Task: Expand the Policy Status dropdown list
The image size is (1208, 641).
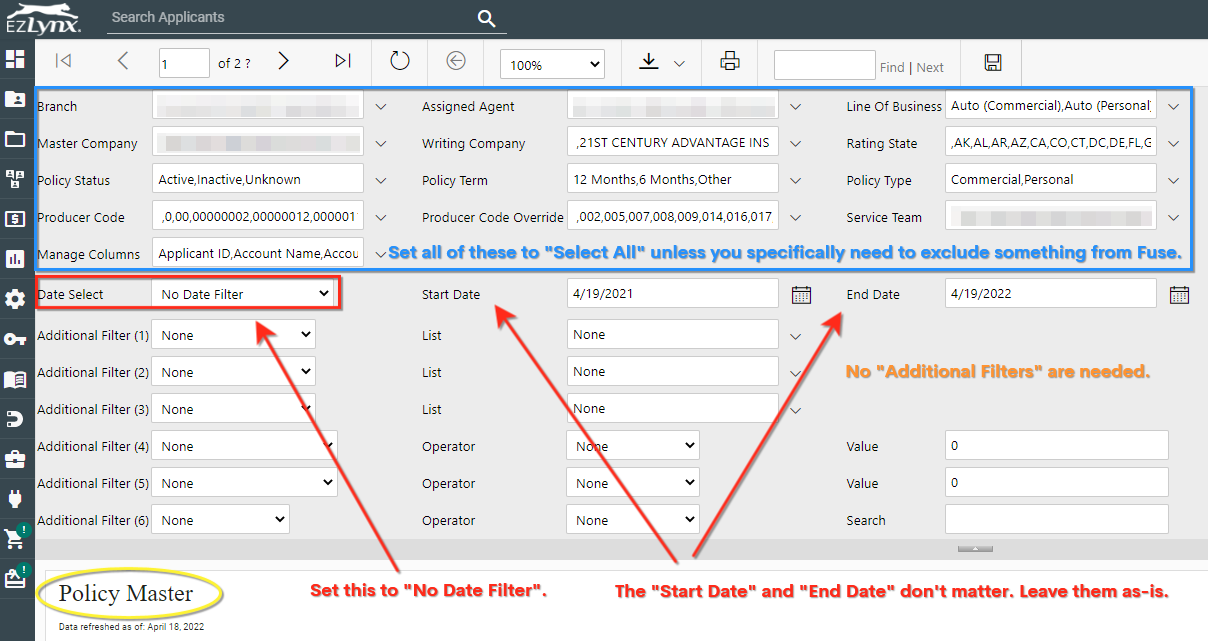Action: (381, 181)
